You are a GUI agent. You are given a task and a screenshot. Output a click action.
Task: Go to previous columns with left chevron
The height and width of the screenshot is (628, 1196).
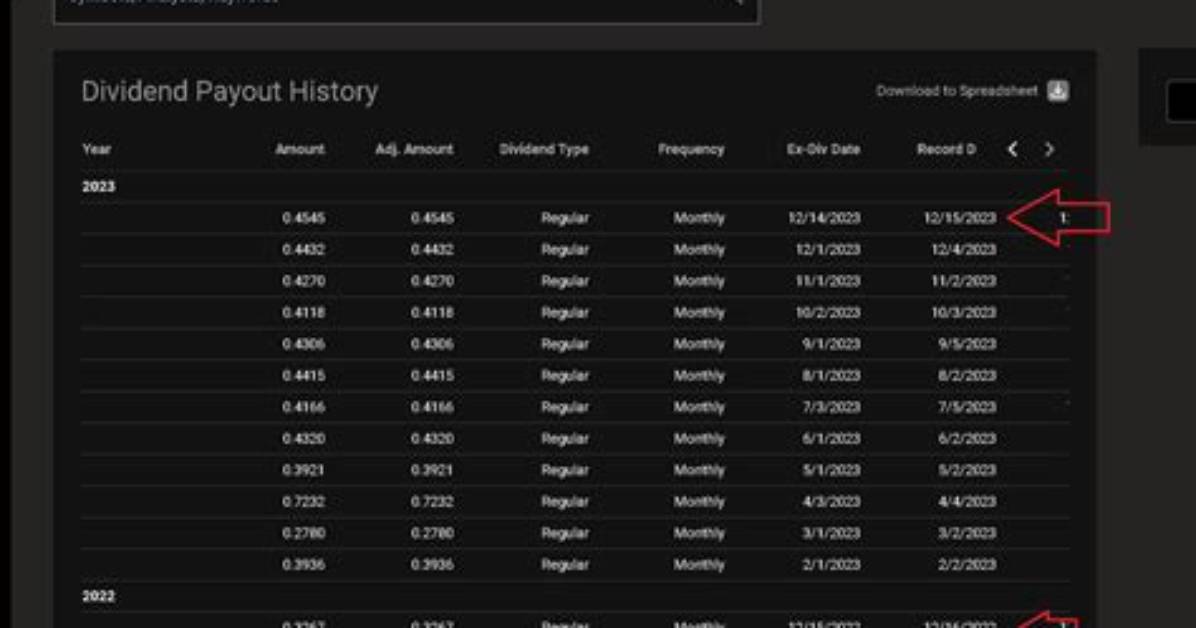(1012, 150)
